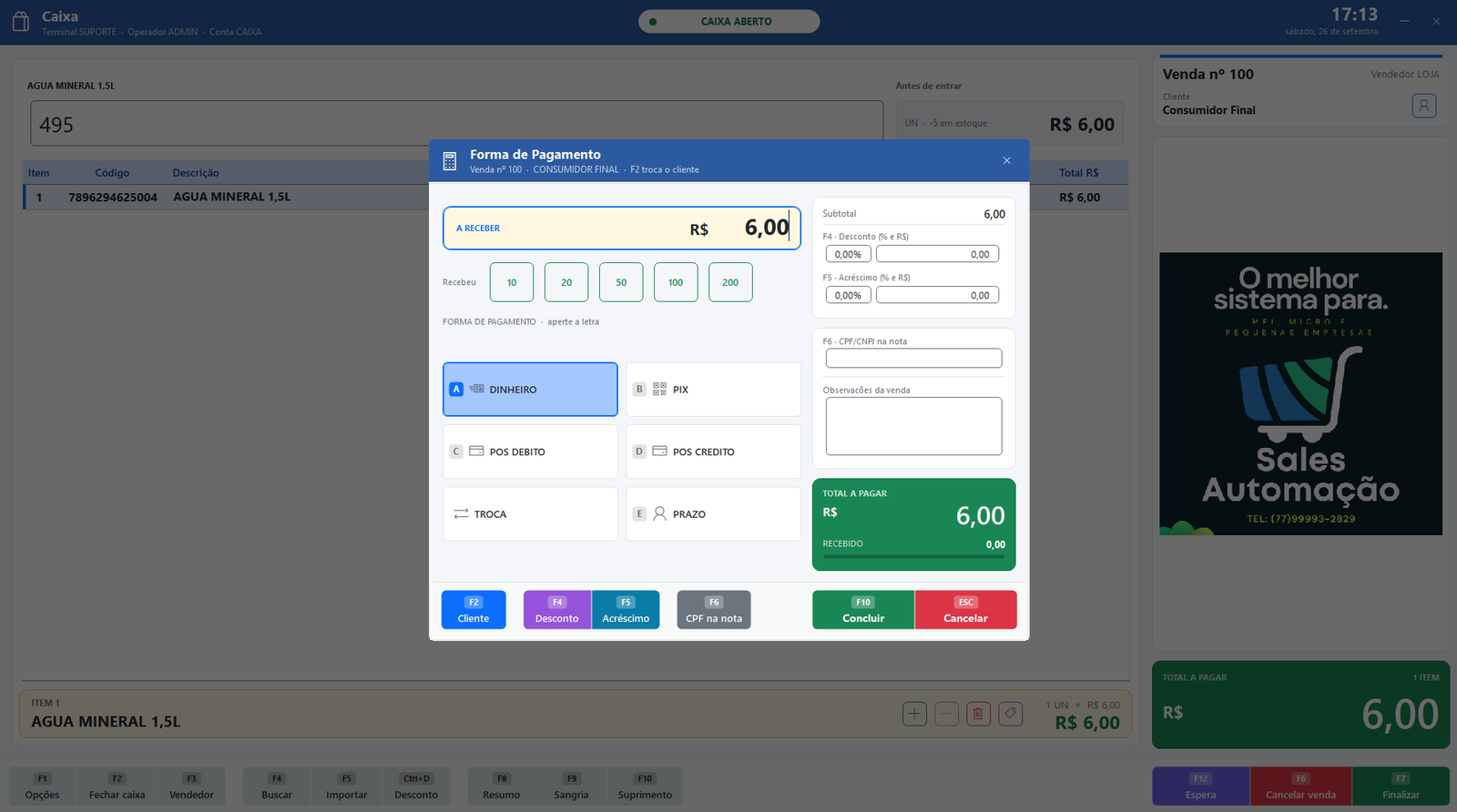Image resolution: width=1457 pixels, height=812 pixels.
Task: Click the plus quantity icon for item
Action: tap(915, 714)
